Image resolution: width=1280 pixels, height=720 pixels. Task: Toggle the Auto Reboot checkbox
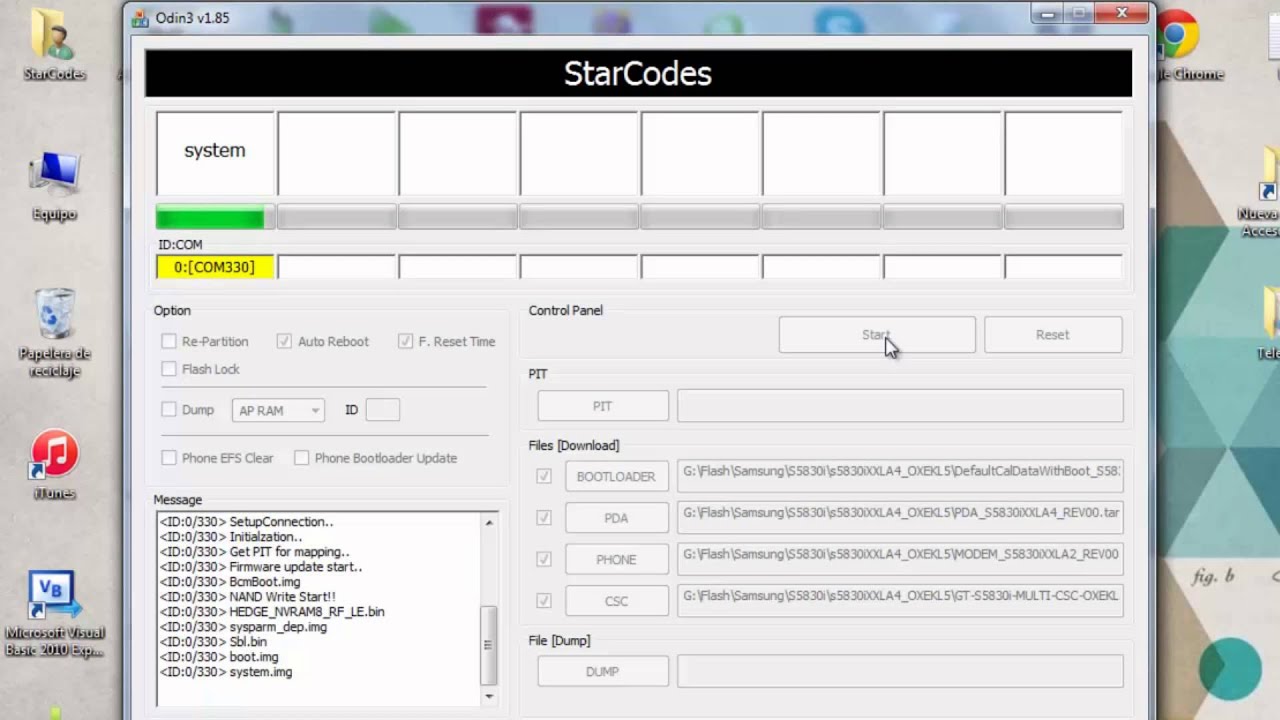coord(284,341)
